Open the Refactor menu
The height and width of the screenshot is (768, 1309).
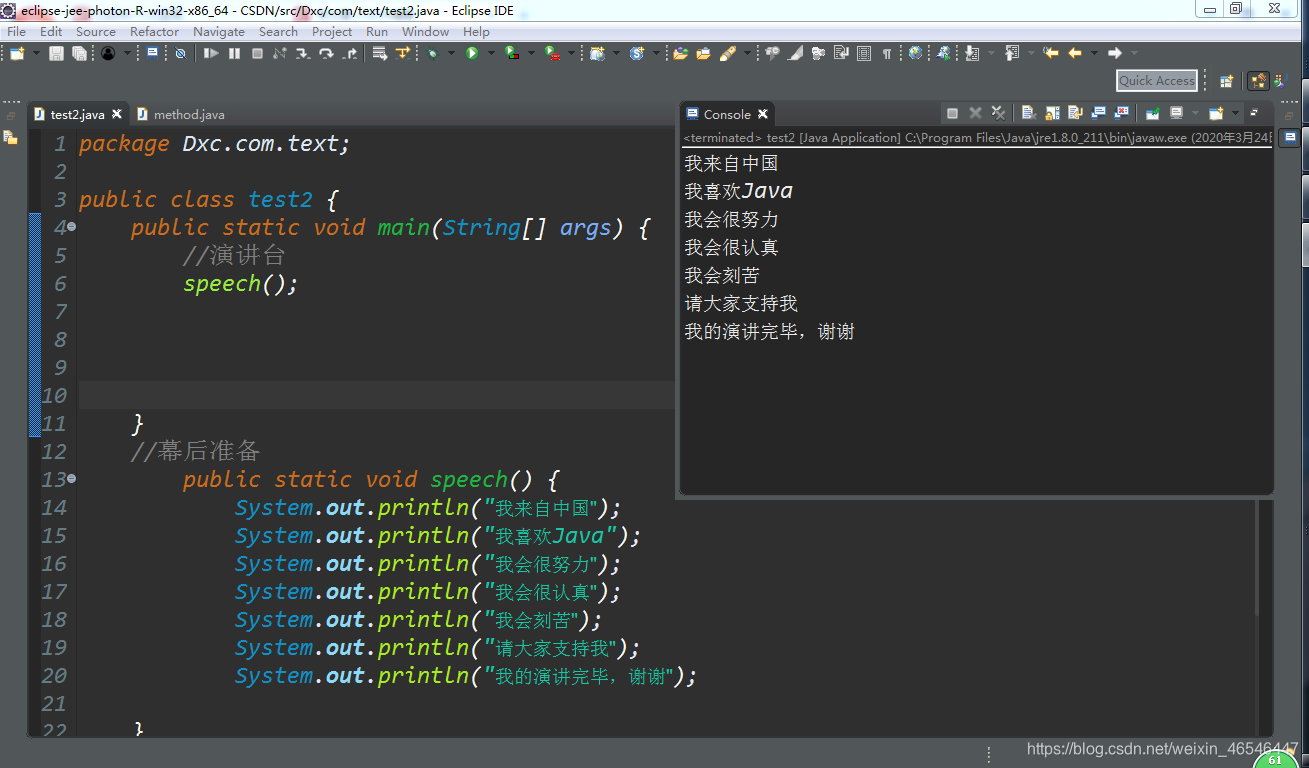(154, 31)
